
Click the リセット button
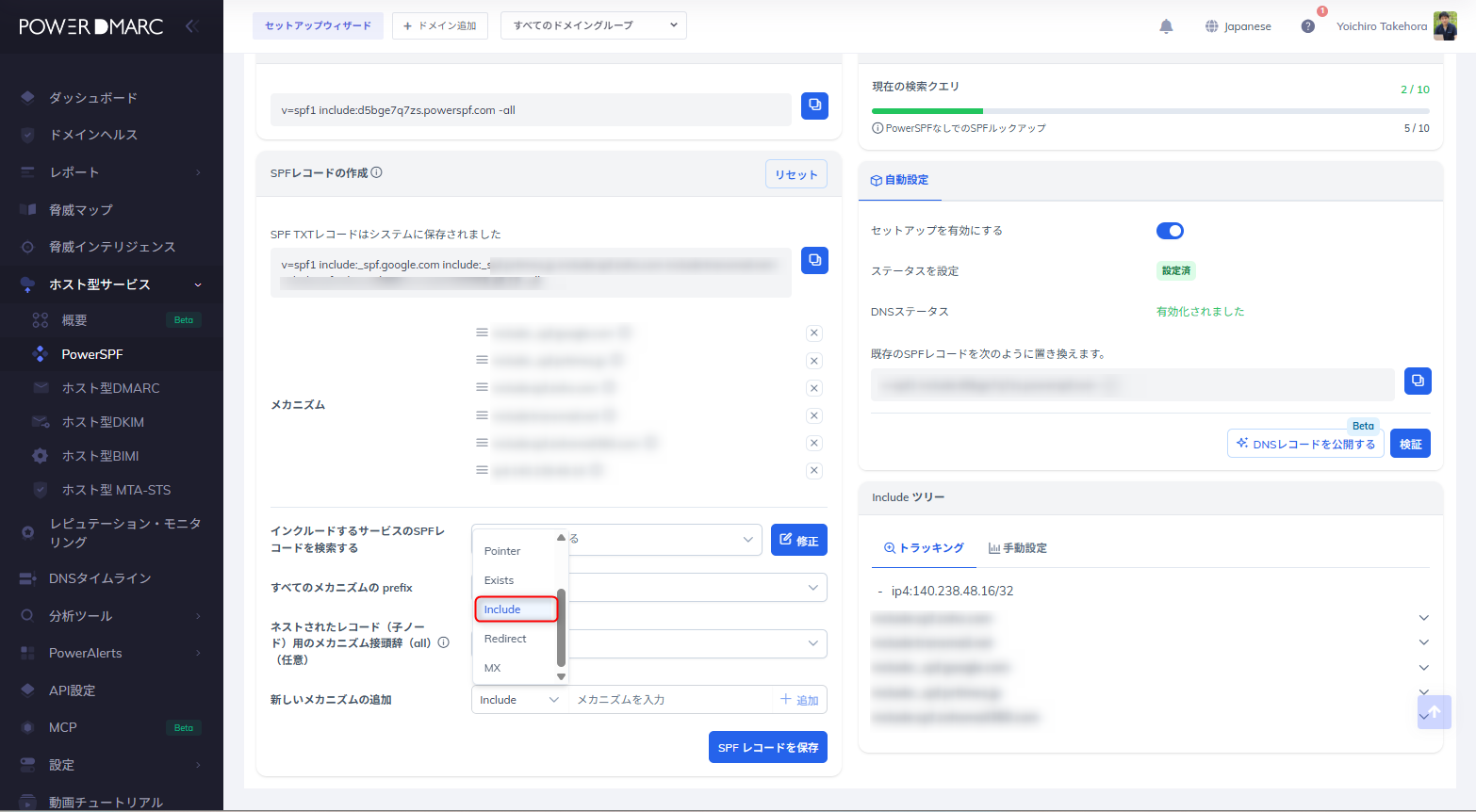point(796,174)
